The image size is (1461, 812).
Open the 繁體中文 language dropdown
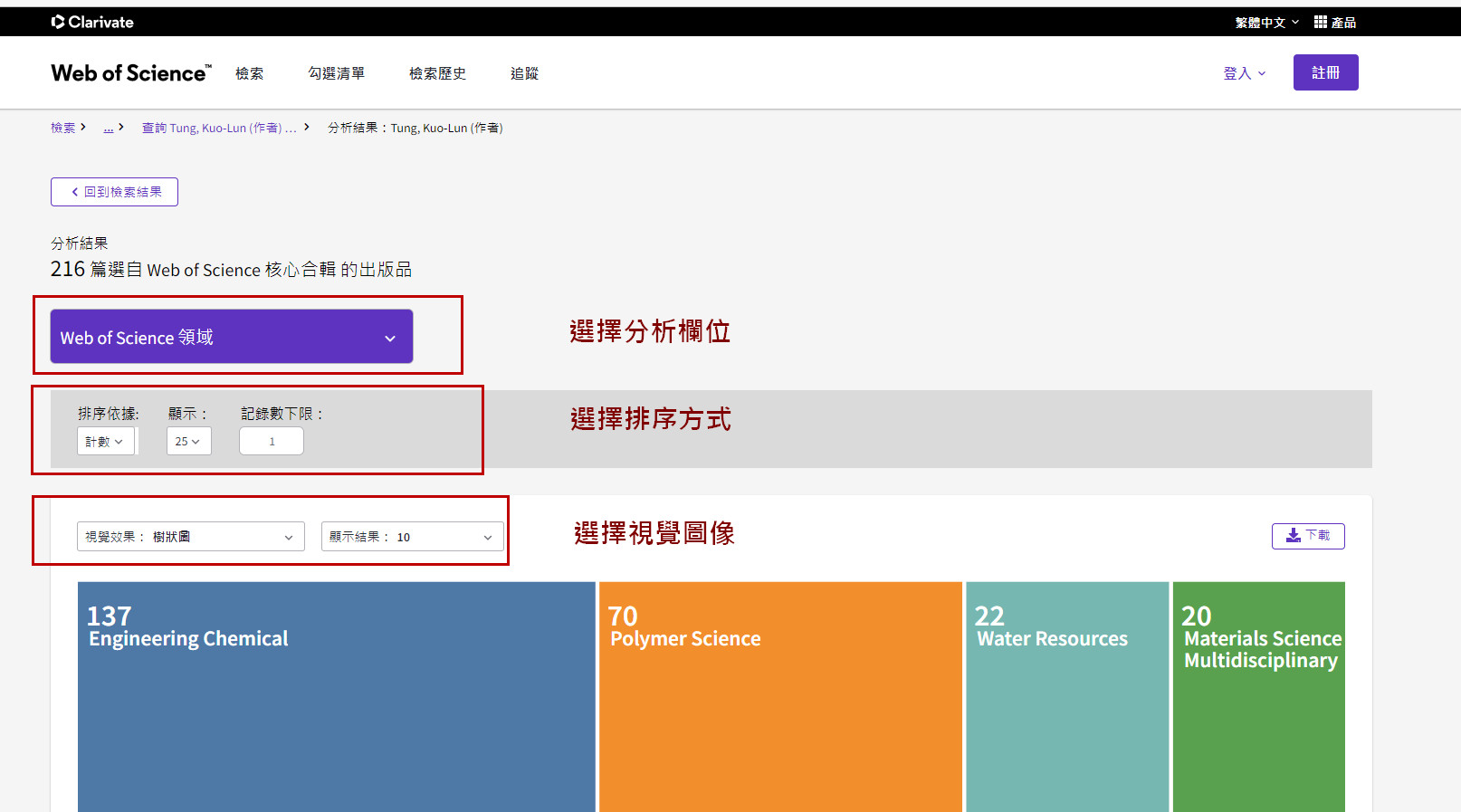pos(1266,22)
